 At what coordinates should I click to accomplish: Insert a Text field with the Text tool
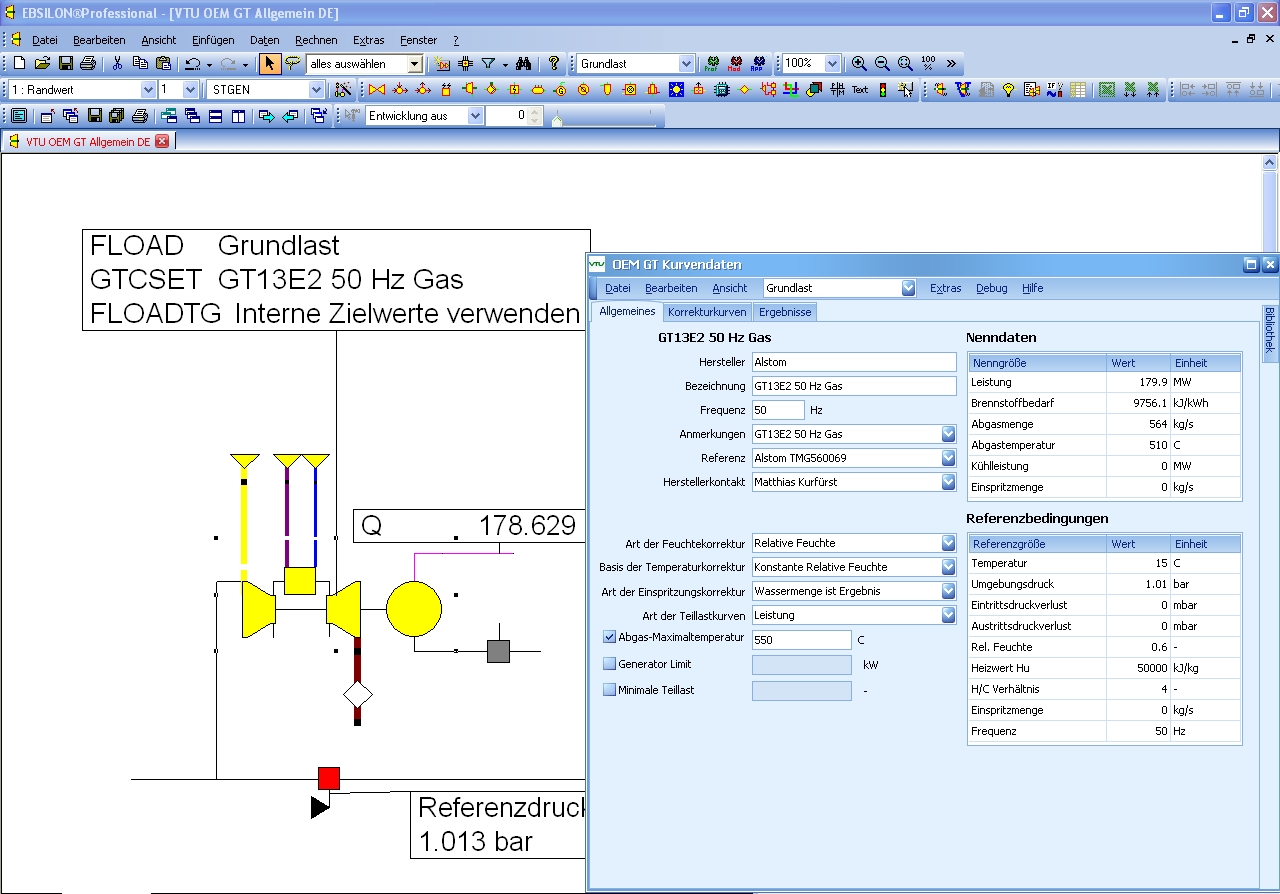pyautogui.click(x=860, y=90)
